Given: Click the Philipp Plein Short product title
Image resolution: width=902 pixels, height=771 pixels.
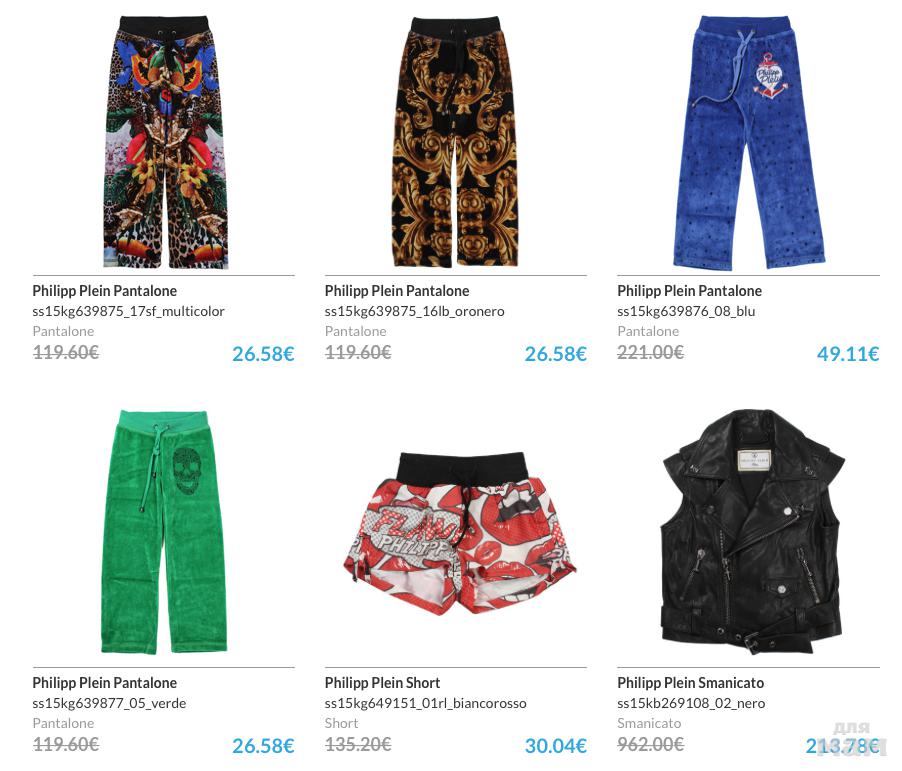Looking at the screenshot, I should pyautogui.click(x=382, y=683).
